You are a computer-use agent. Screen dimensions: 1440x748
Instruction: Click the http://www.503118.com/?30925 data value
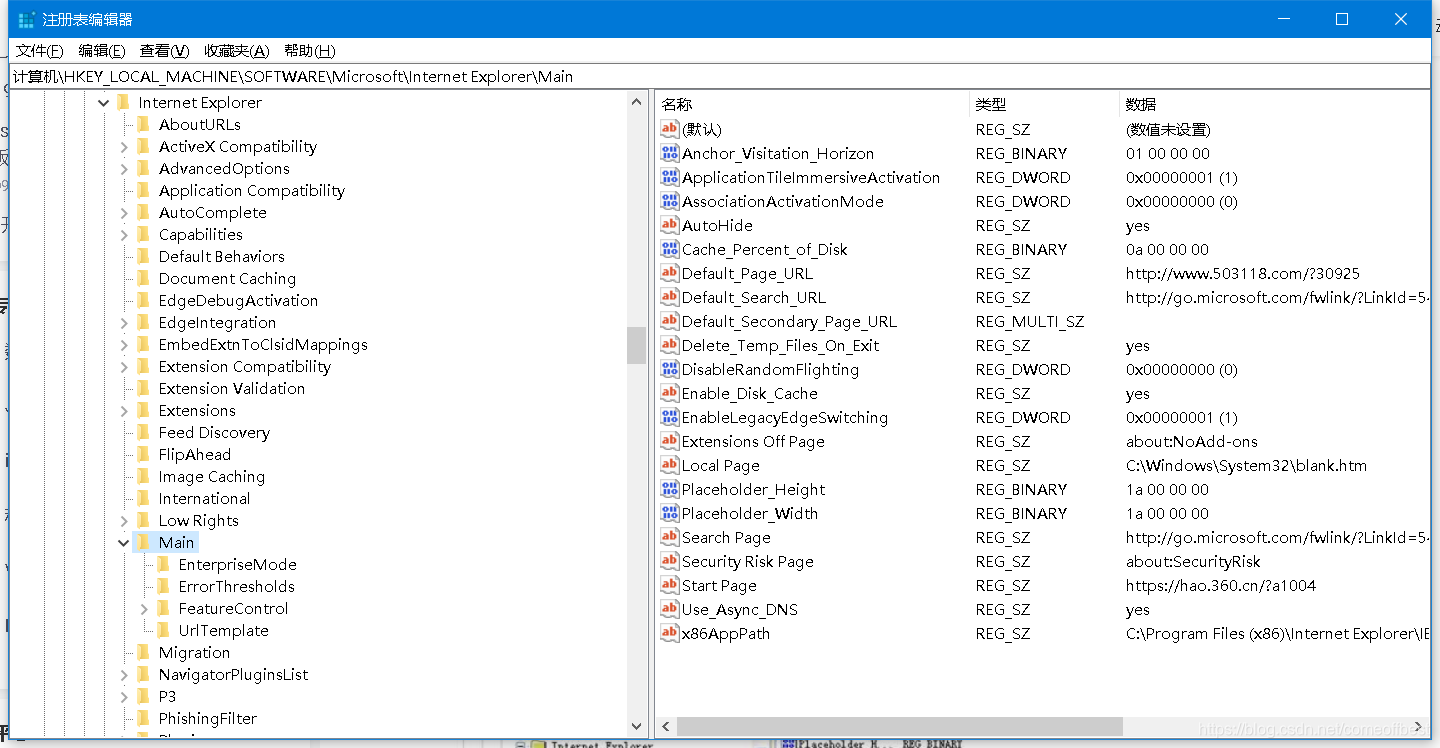pos(1243,273)
